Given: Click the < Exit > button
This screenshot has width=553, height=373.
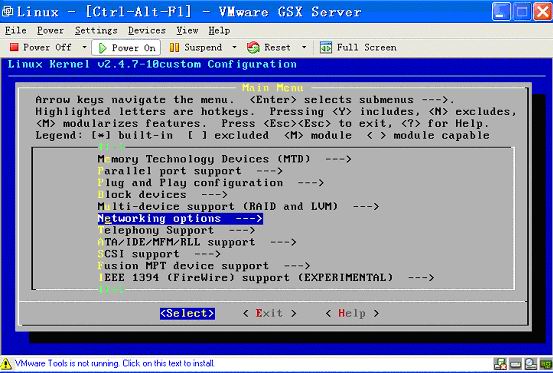Looking at the screenshot, I should 269,313.
